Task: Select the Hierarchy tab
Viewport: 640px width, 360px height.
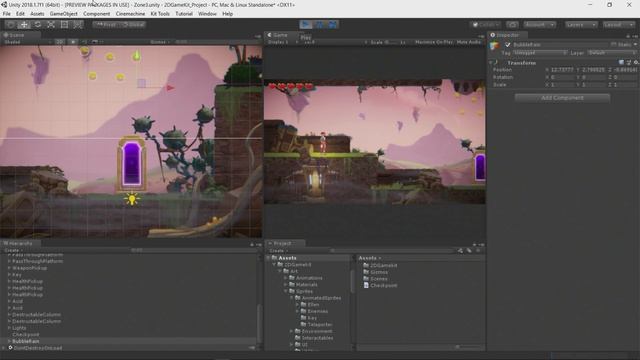Action: click(20, 243)
